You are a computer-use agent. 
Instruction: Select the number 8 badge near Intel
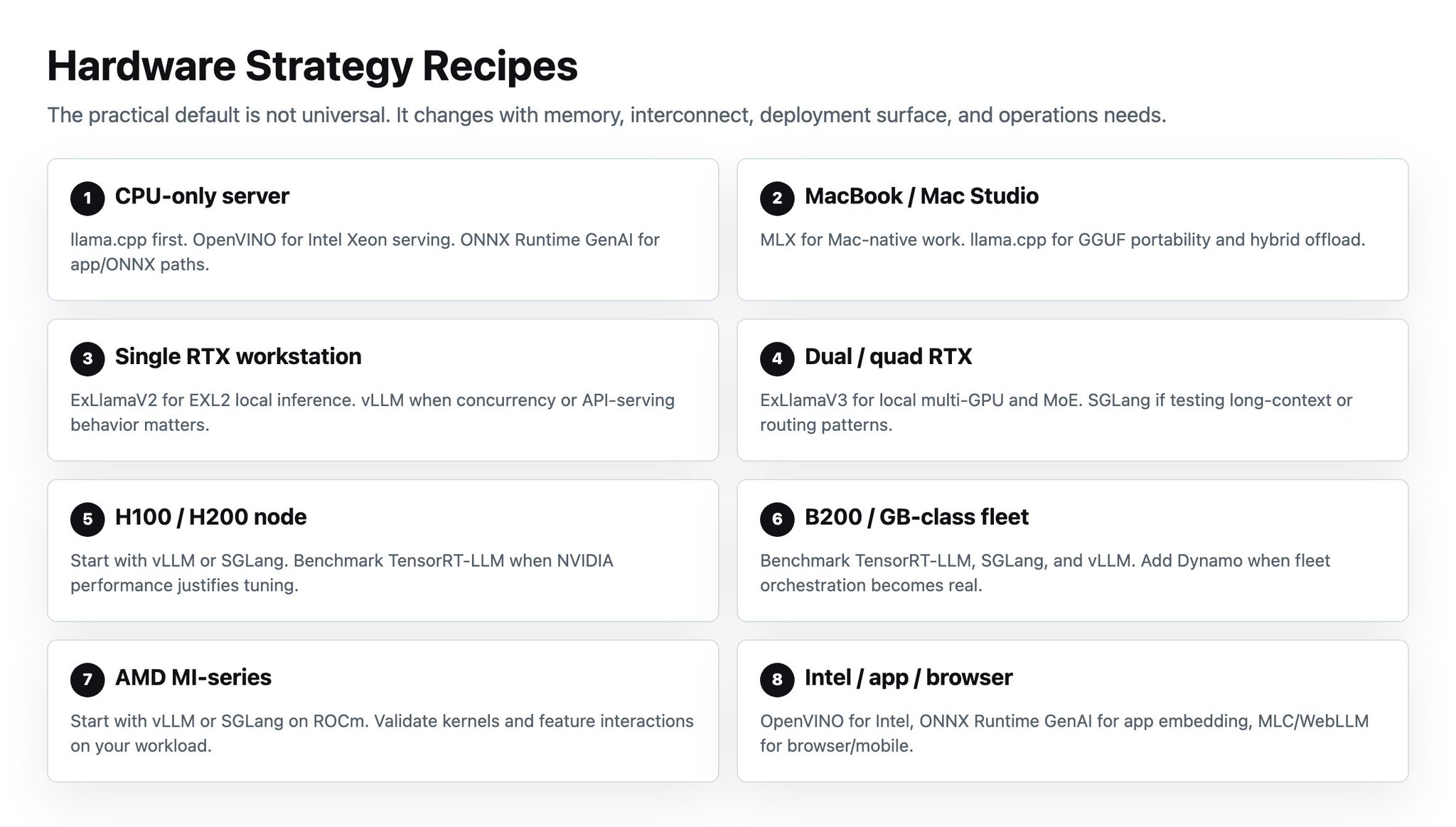click(777, 679)
